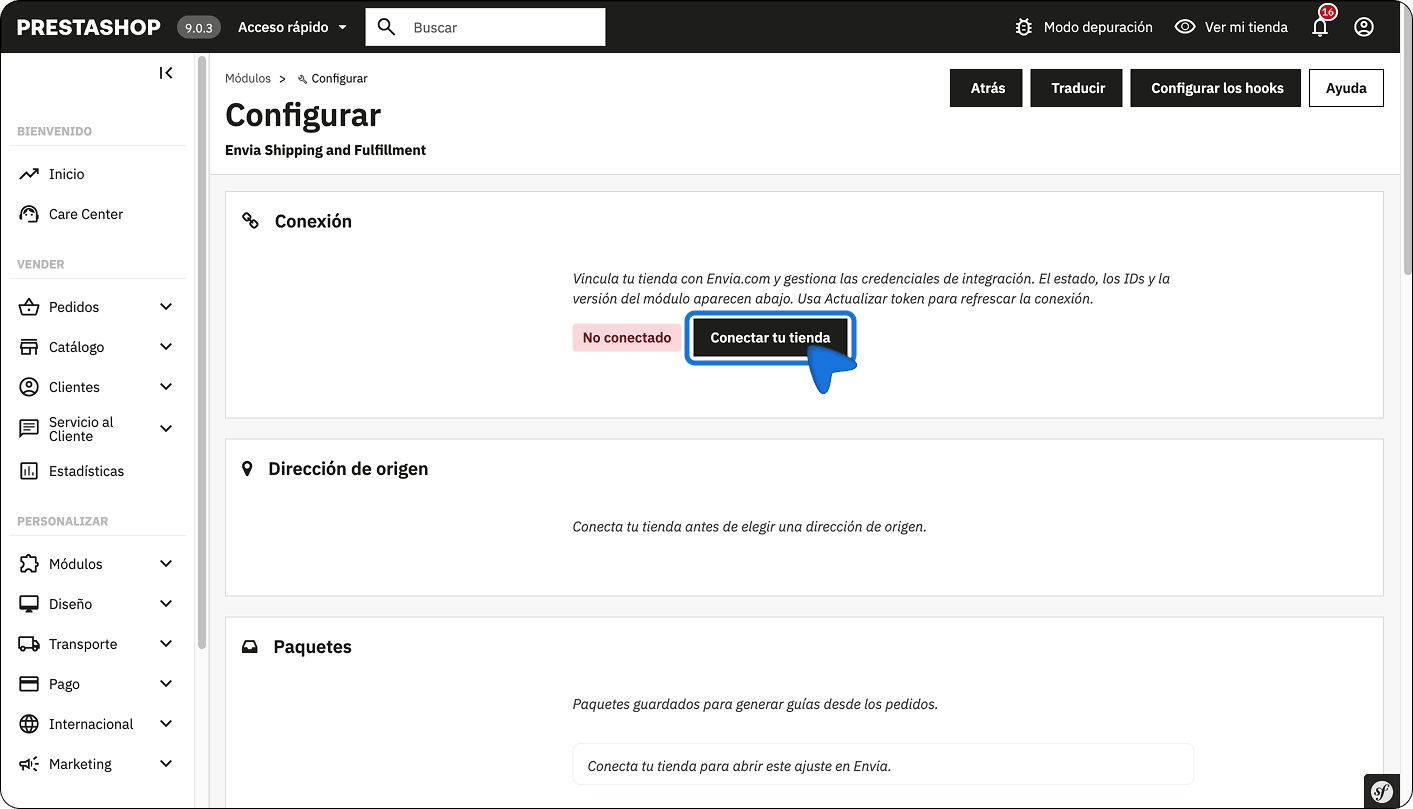Viewport: 1413px width, 809px height.
Task: Select Catálogo menu label
Action: pos(77,347)
